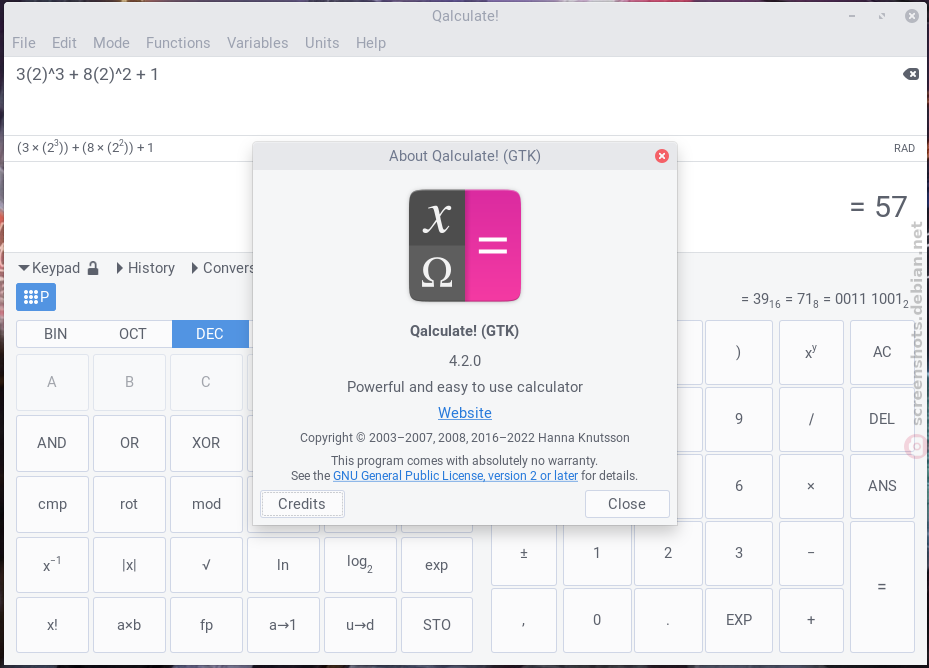
Task: Click the ± sign keypad button
Action: [524, 553]
